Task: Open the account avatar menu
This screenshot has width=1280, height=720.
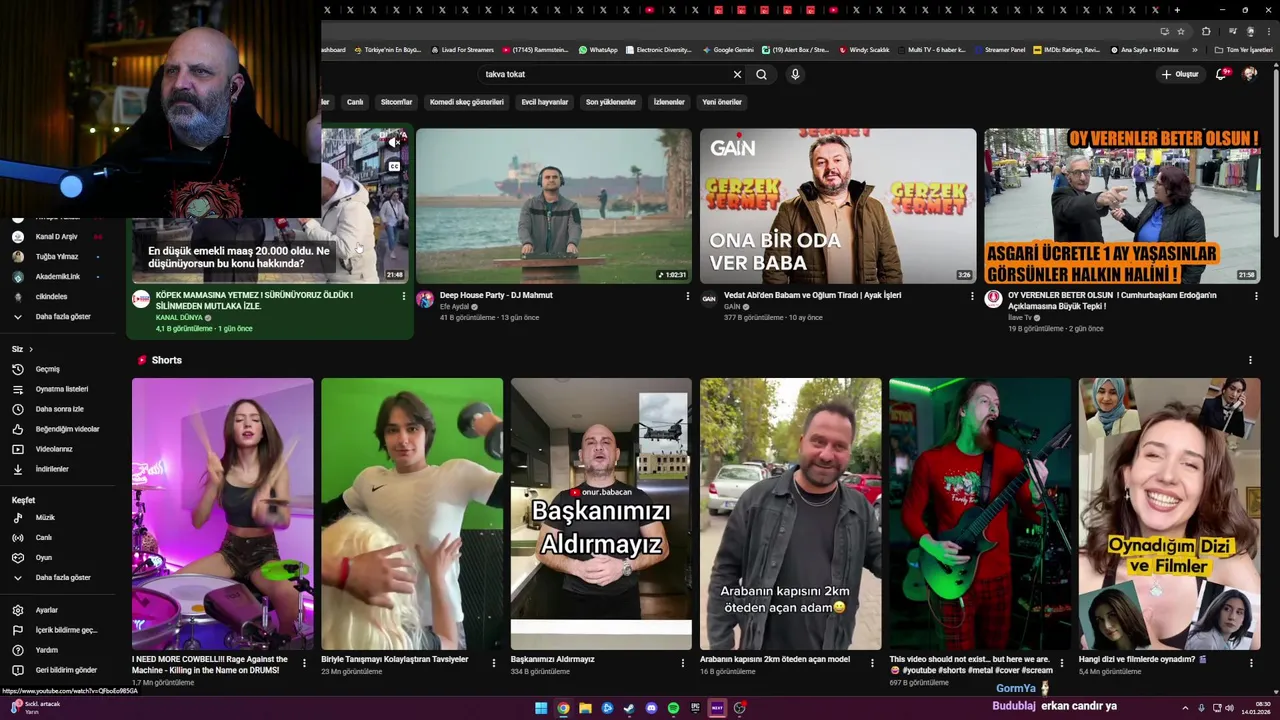Action: click(x=1250, y=74)
